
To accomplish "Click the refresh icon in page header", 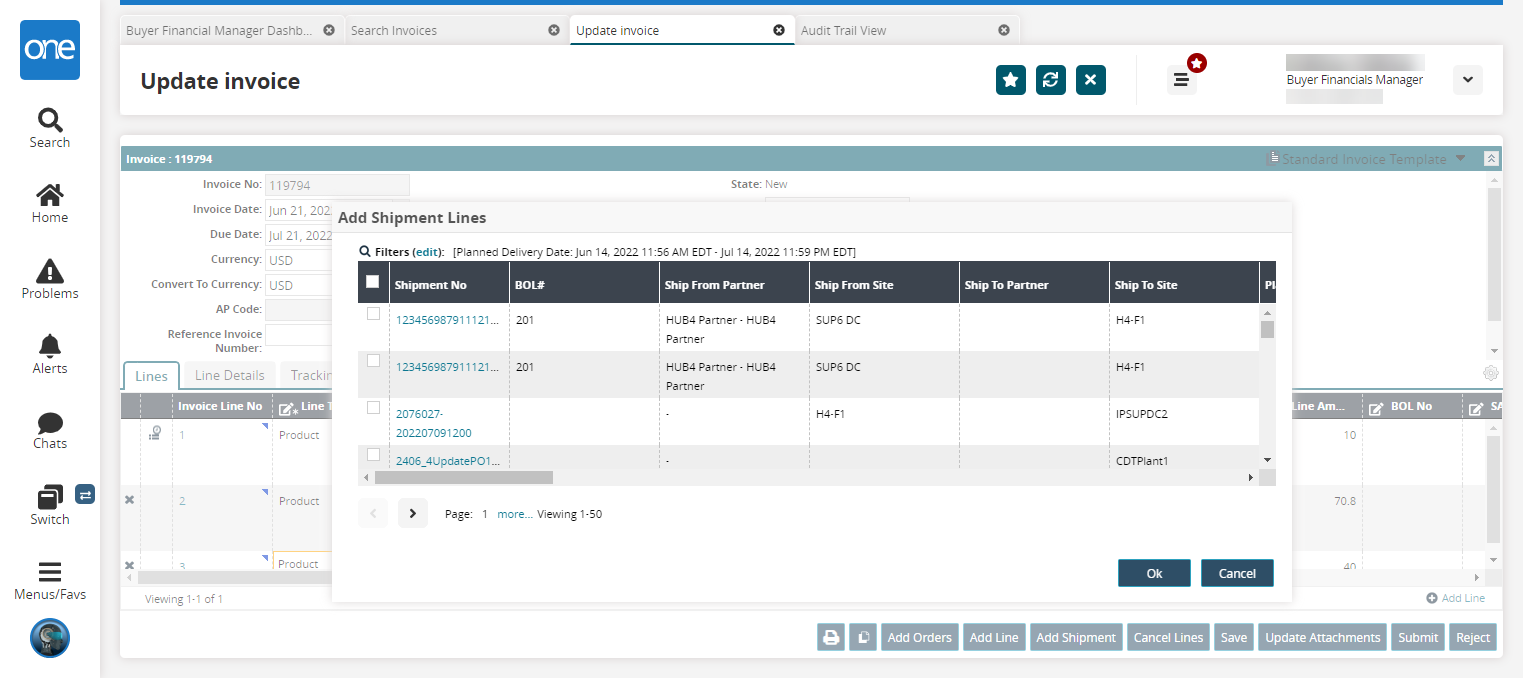I will (1050, 80).
